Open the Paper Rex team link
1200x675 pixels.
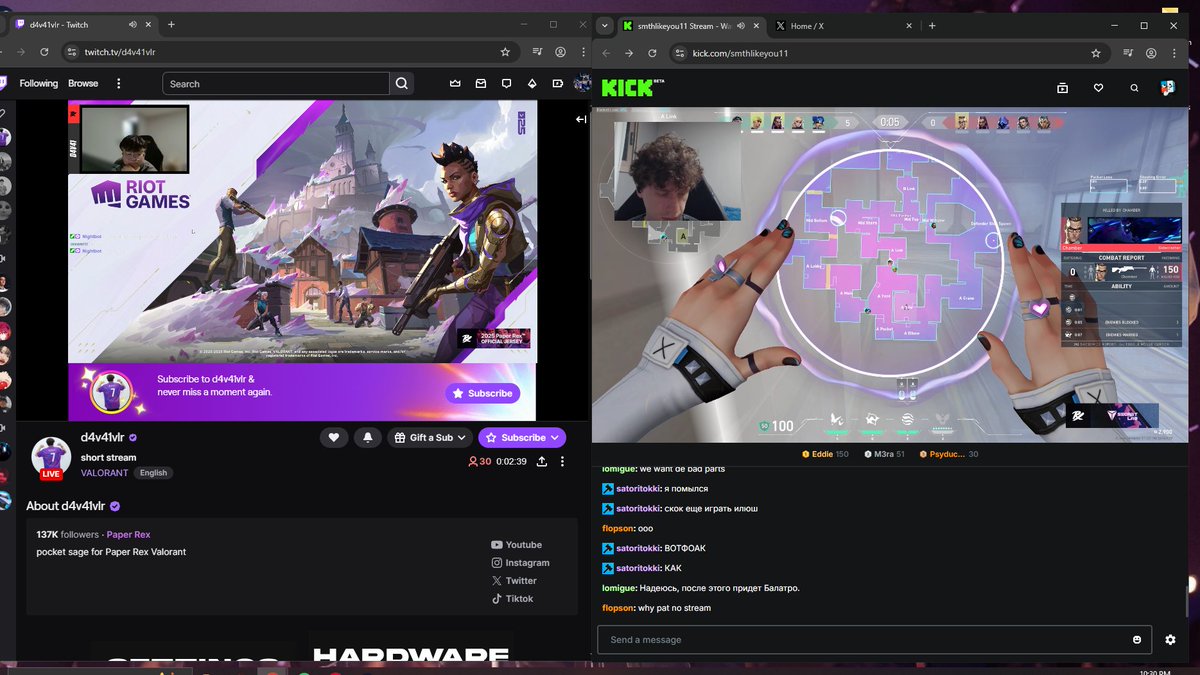coord(128,535)
